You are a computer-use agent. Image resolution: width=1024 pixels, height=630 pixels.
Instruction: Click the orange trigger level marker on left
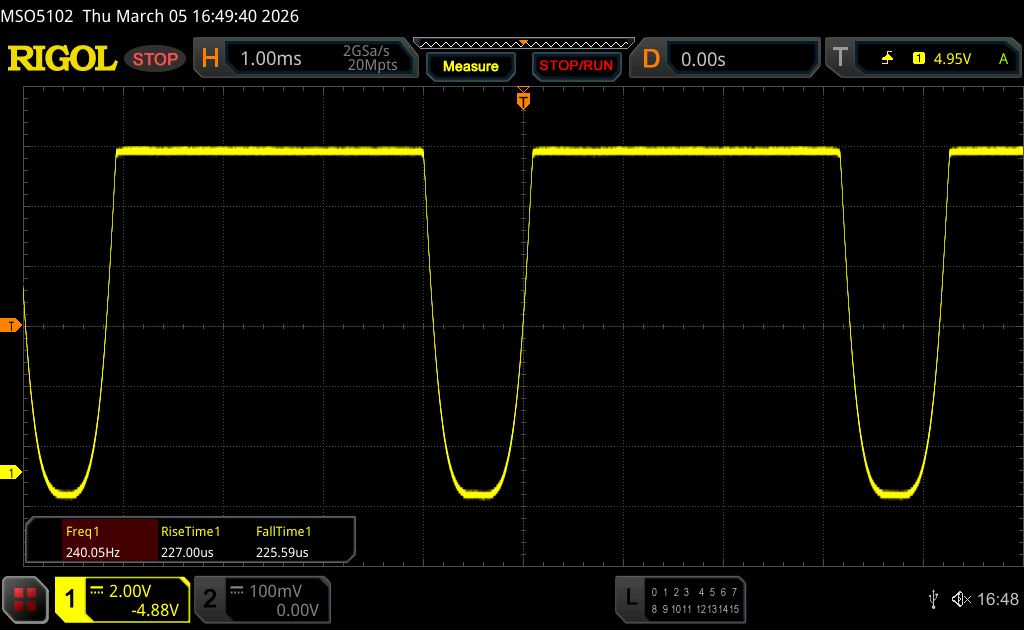coord(10,326)
